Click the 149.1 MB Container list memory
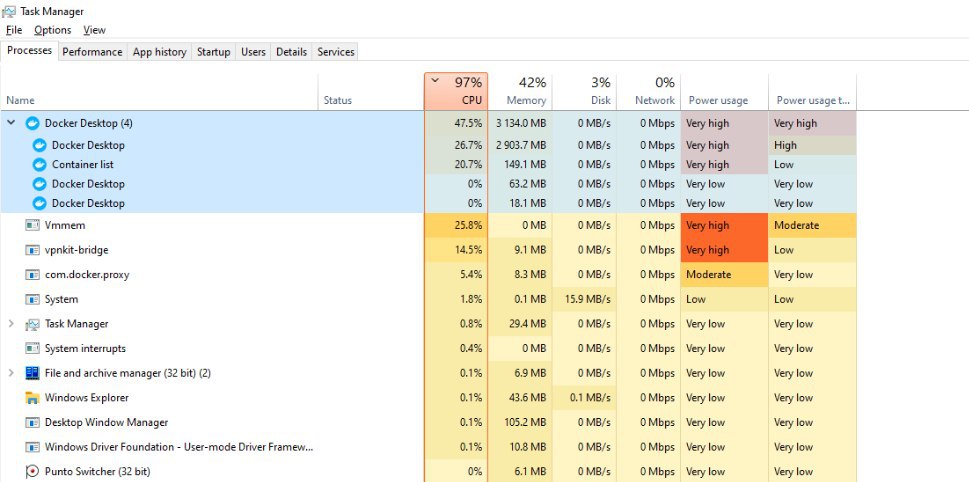The width and height of the screenshot is (969, 482). click(520, 165)
